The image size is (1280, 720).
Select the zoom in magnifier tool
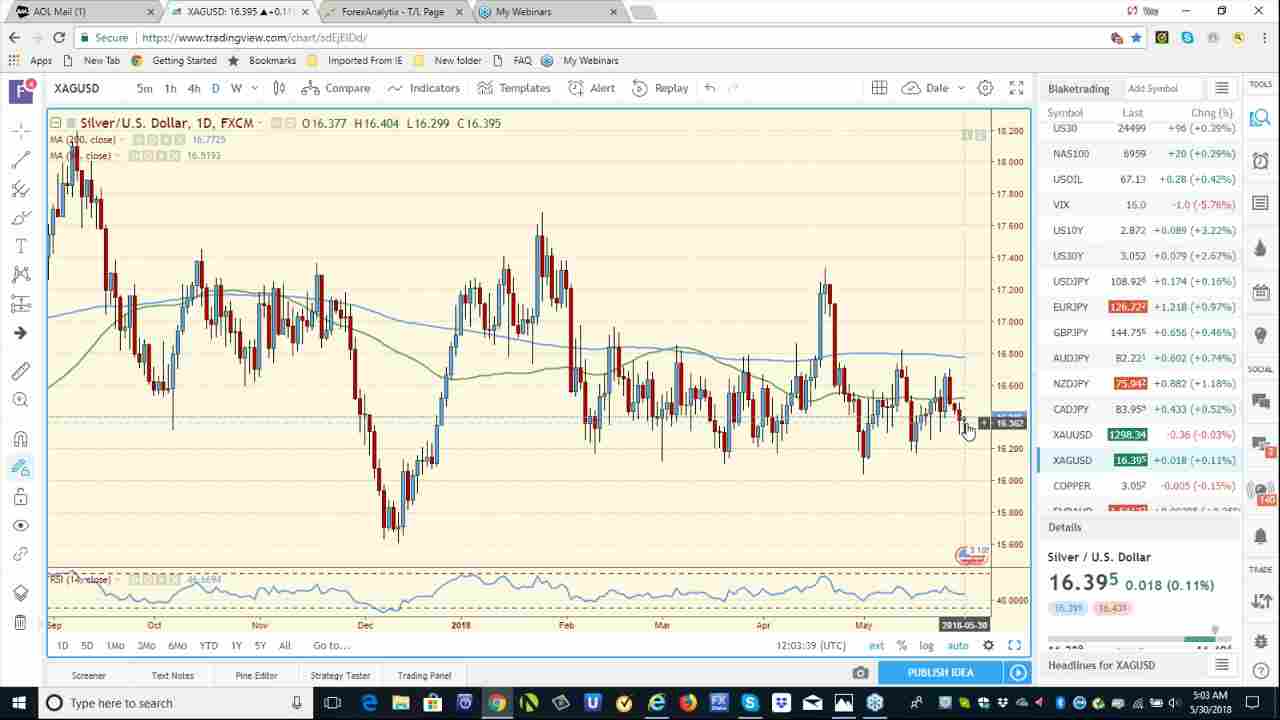tap(20, 400)
